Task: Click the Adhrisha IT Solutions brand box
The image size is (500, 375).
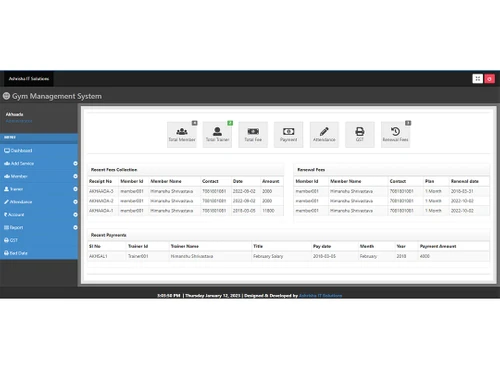Action: click(29, 79)
